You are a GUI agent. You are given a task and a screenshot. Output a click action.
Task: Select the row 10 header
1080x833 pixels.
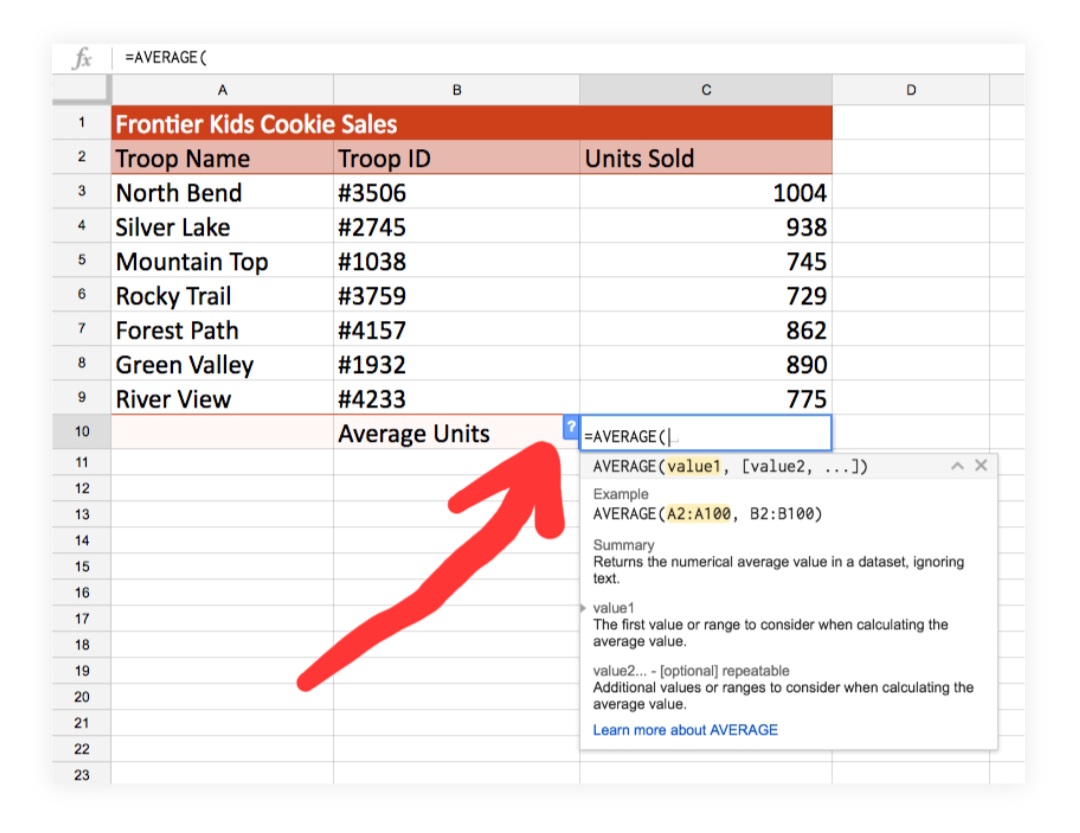[x=81, y=432]
